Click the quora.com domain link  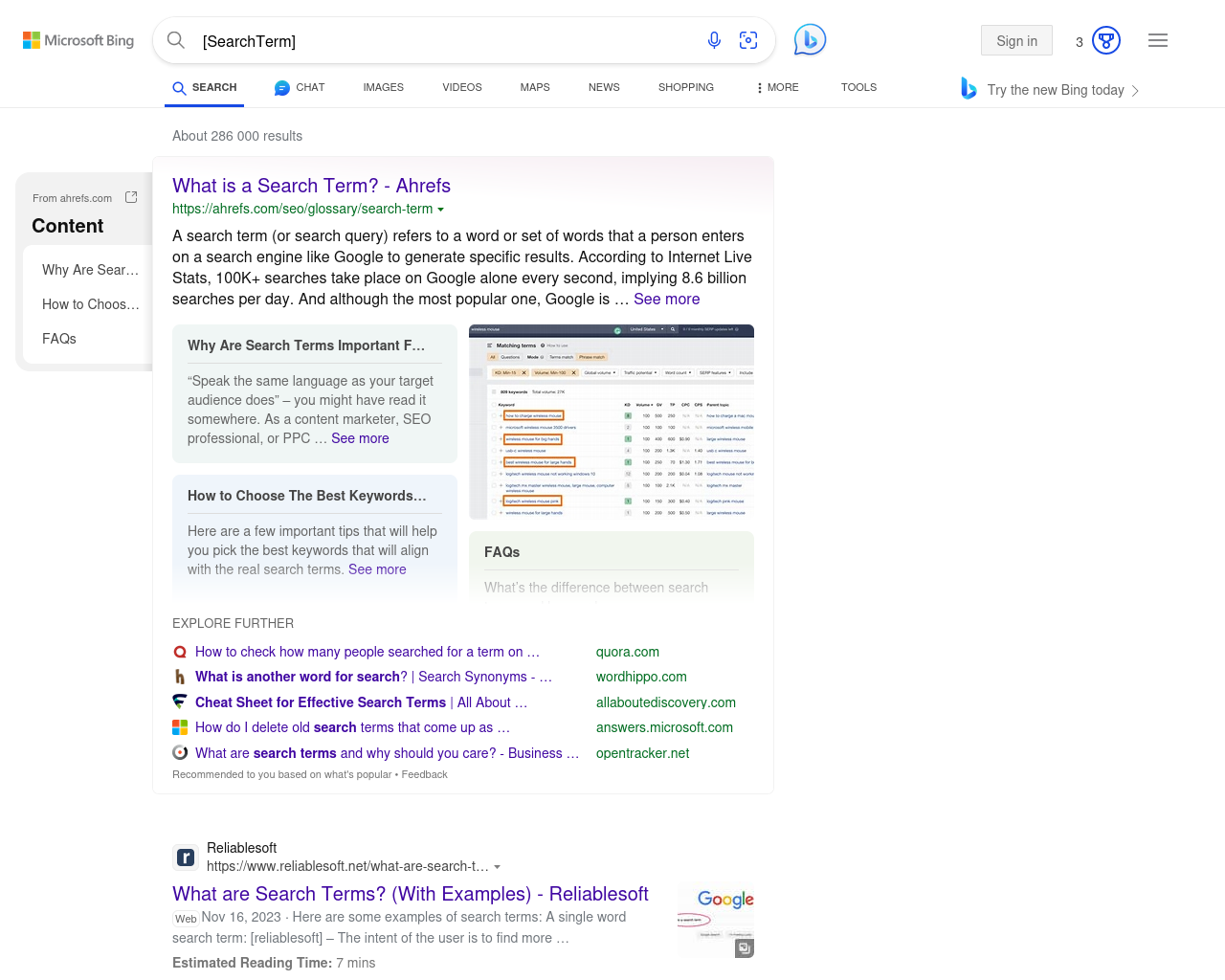[628, 652]
